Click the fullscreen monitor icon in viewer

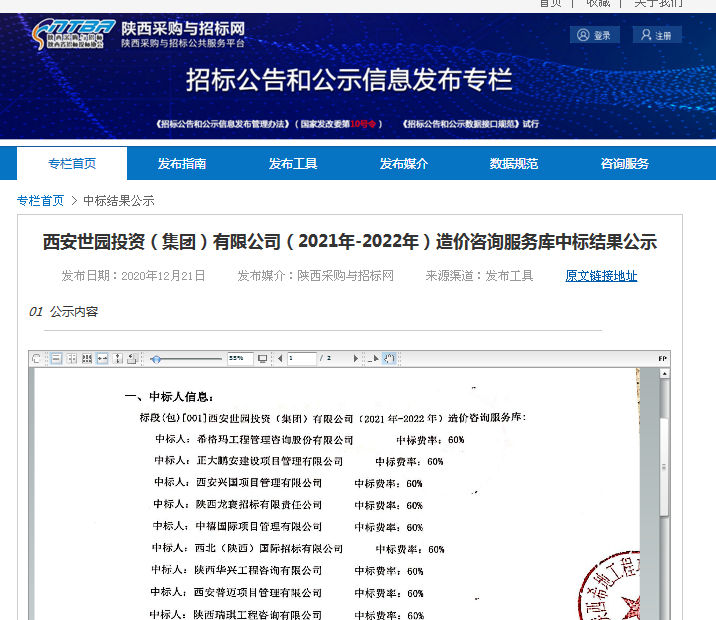[x=263, y=358]
